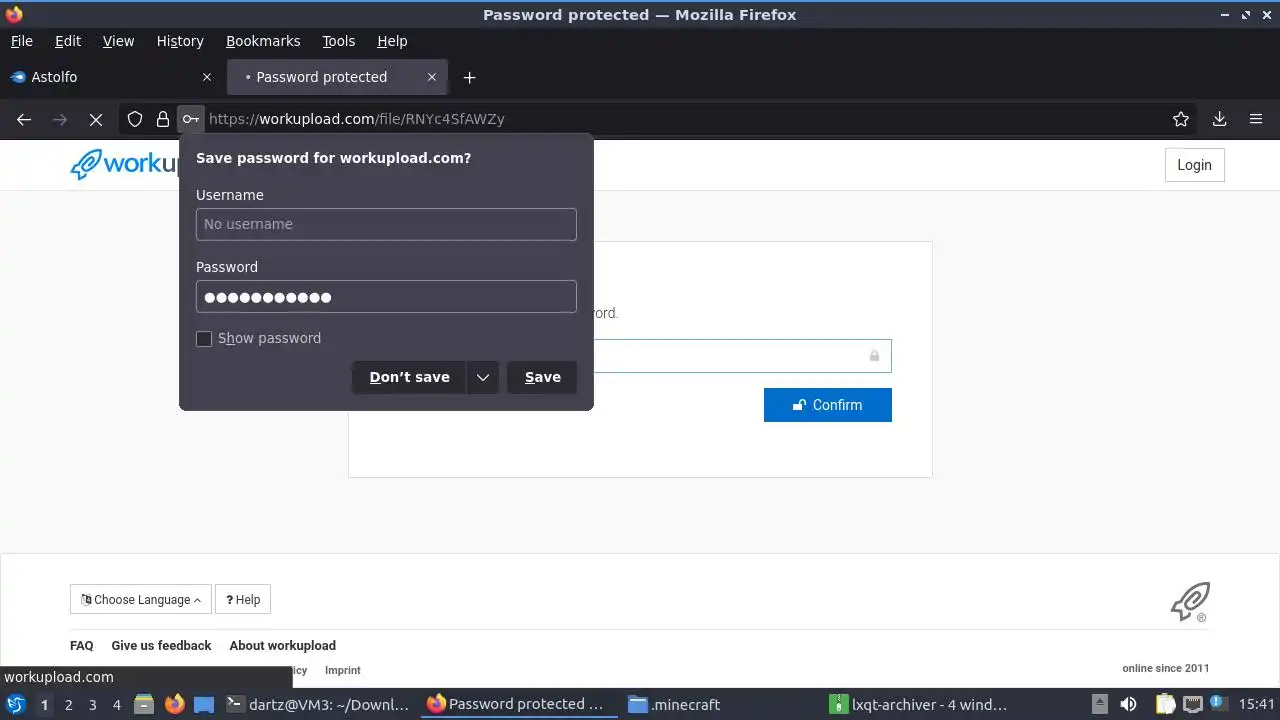
Task: Close the Password protected tab
Action: [432, 77]
